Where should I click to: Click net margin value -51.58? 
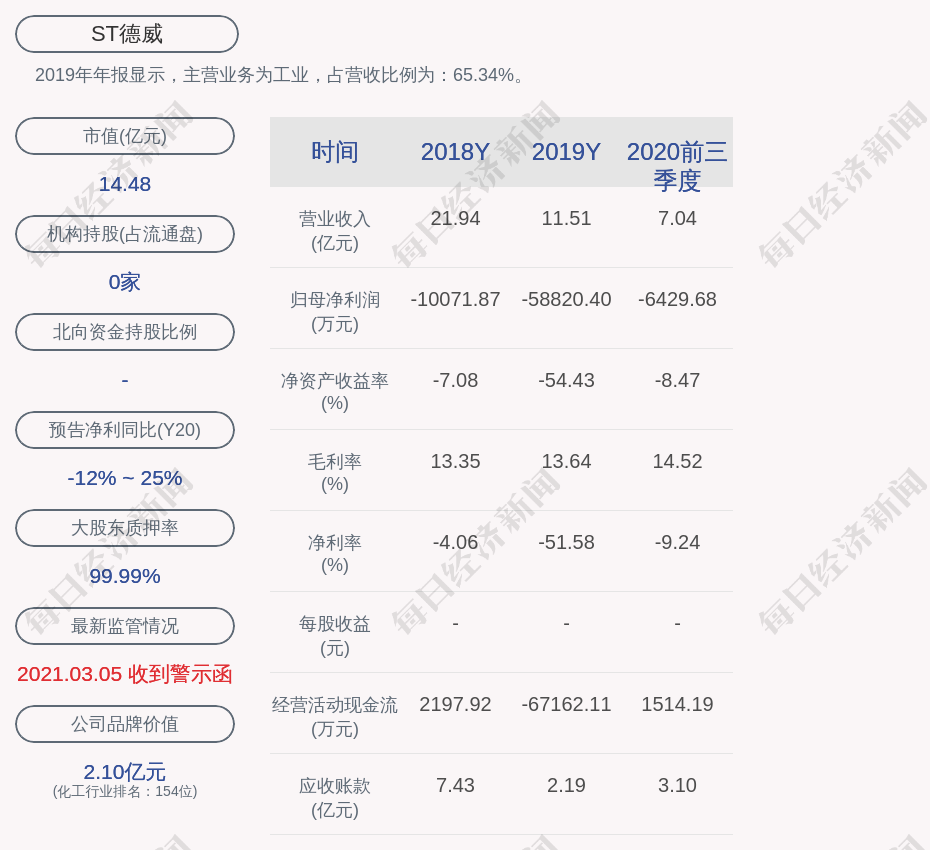click(x=566, y=543)
